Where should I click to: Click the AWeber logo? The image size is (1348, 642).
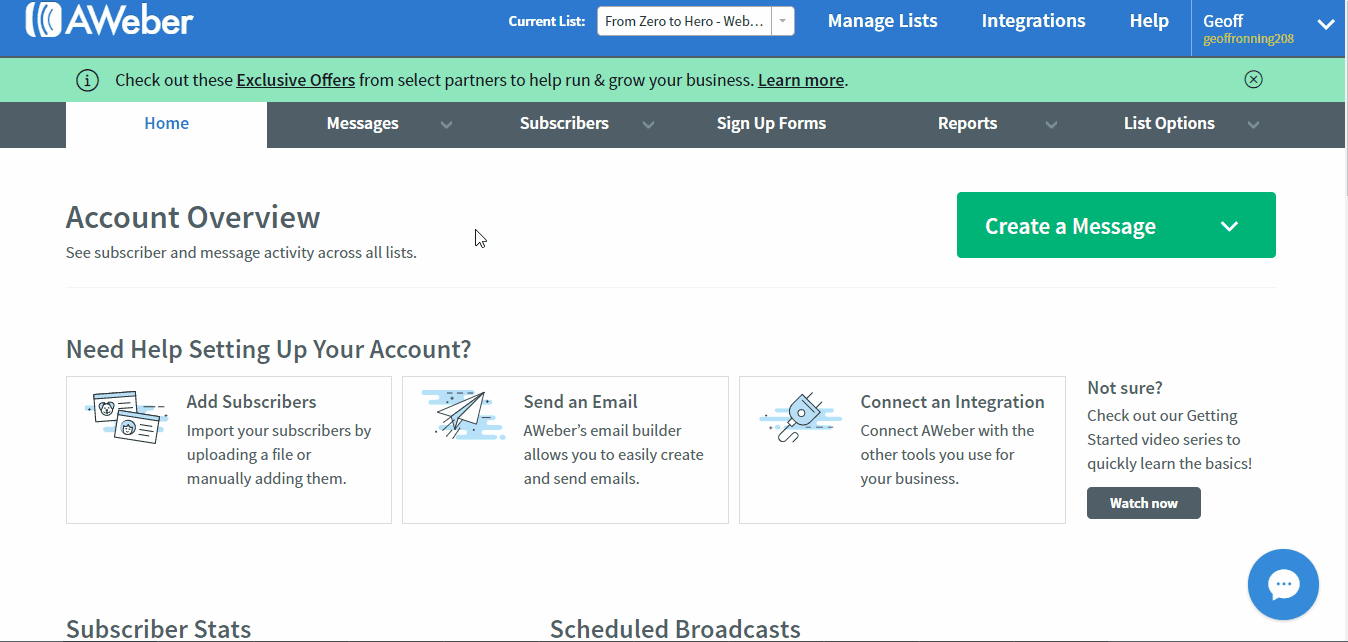(109, 20)
